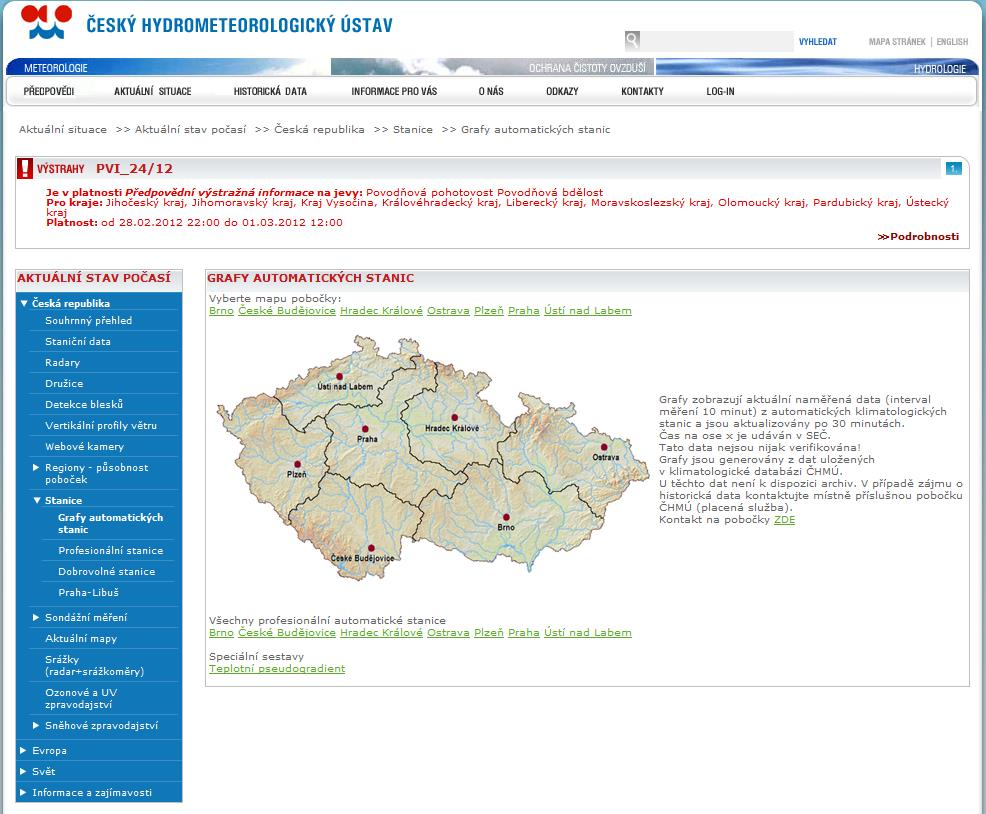Open Souhrnný přehled in sidebar
Screen dimensions: 986x814
click(x=89, y=321)
